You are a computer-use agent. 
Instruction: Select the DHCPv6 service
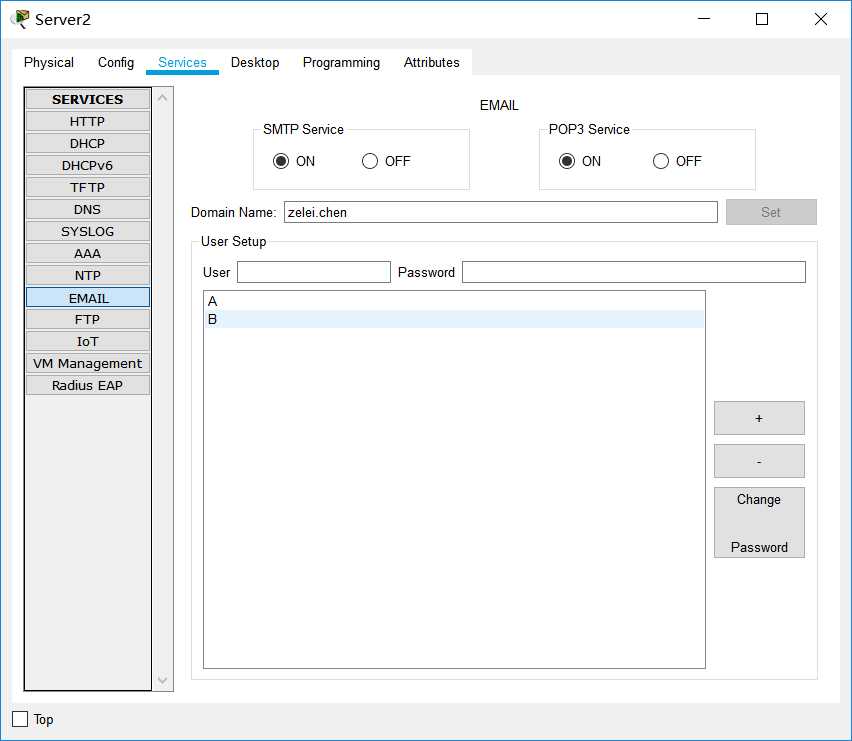coord(87,165)
